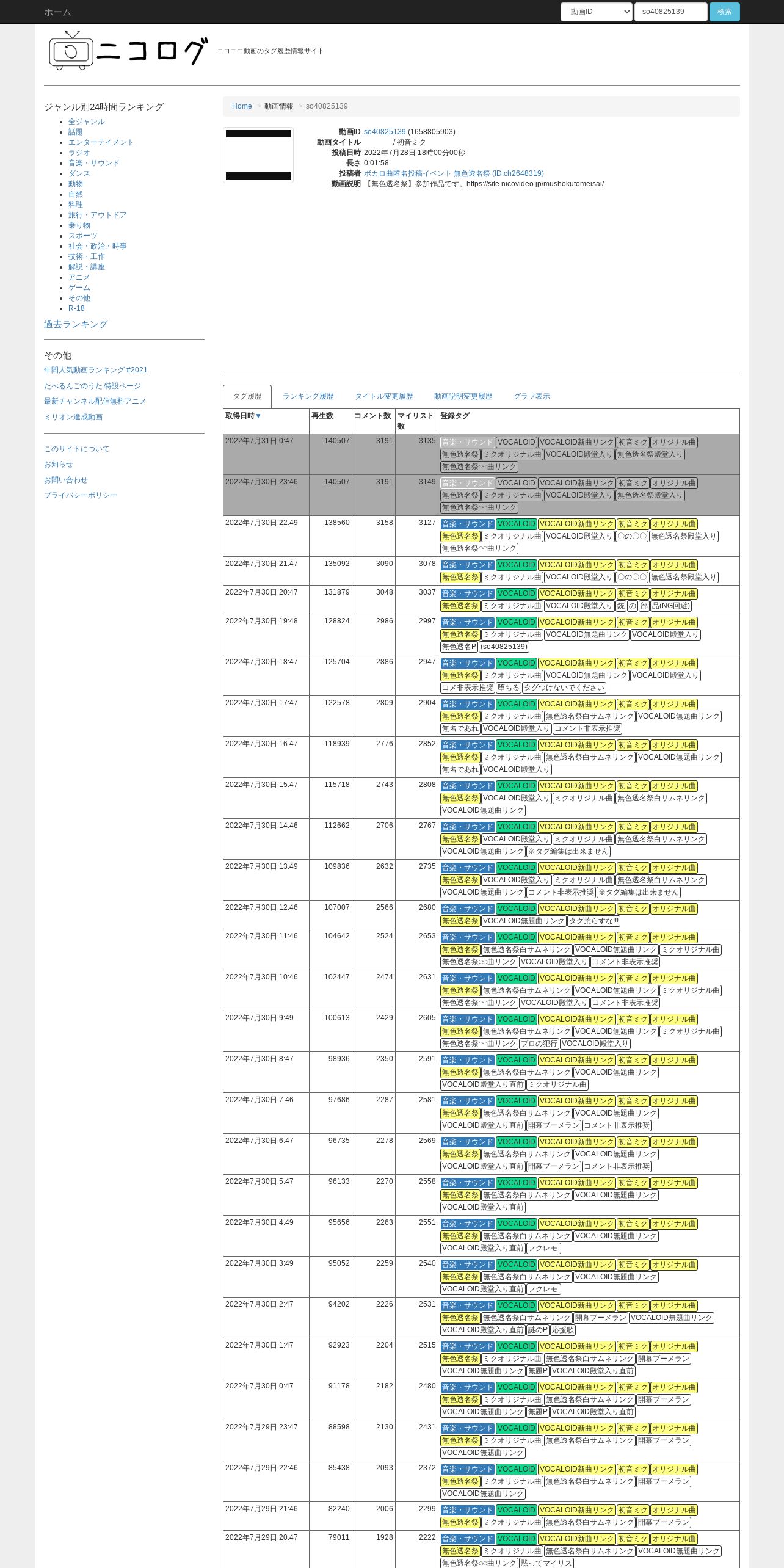Viewport: 784px width, 1568px height.
Task: Open the 料理 ranking link
Action: [x=76, y=205]
